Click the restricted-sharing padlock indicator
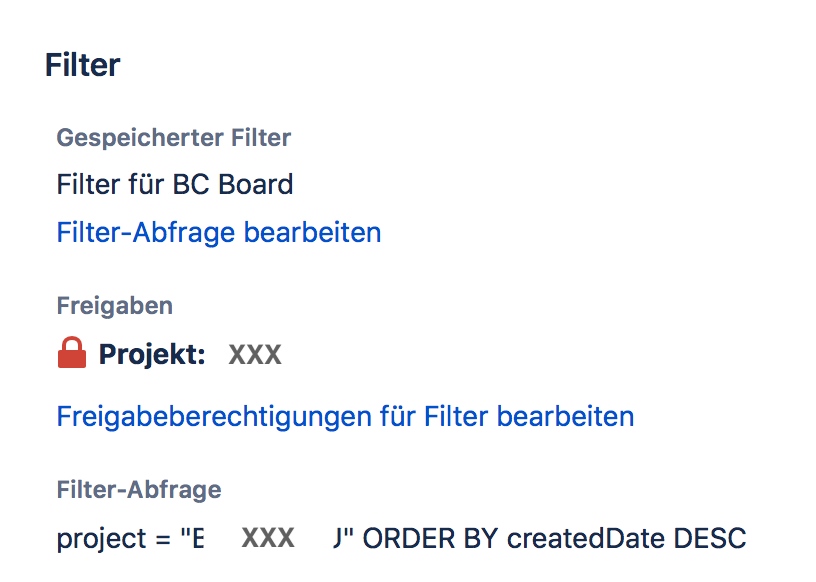Screen dimensions: 816x582 tap(71, 353)
